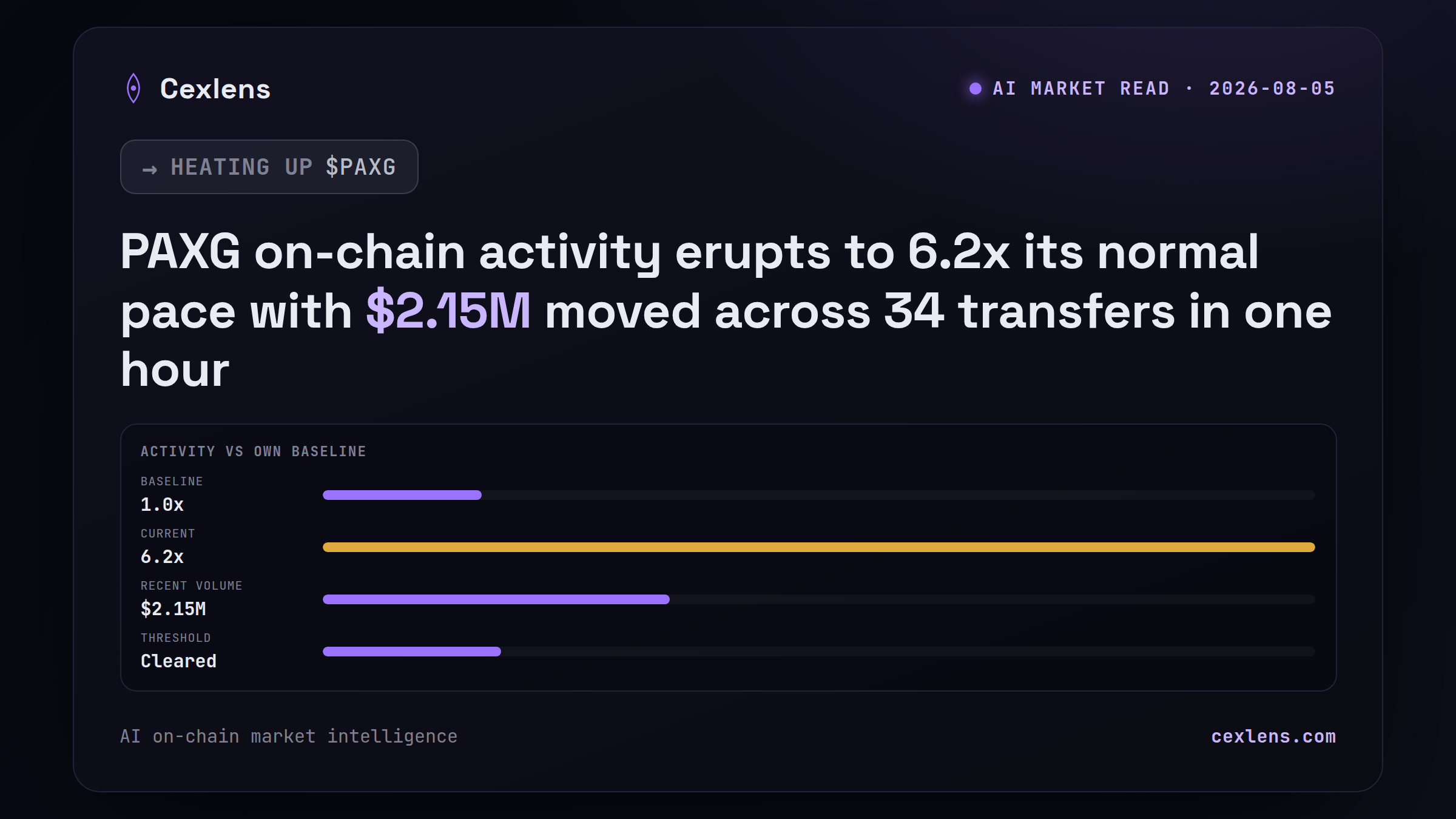Click the AI MARKET READ label

1081,89
